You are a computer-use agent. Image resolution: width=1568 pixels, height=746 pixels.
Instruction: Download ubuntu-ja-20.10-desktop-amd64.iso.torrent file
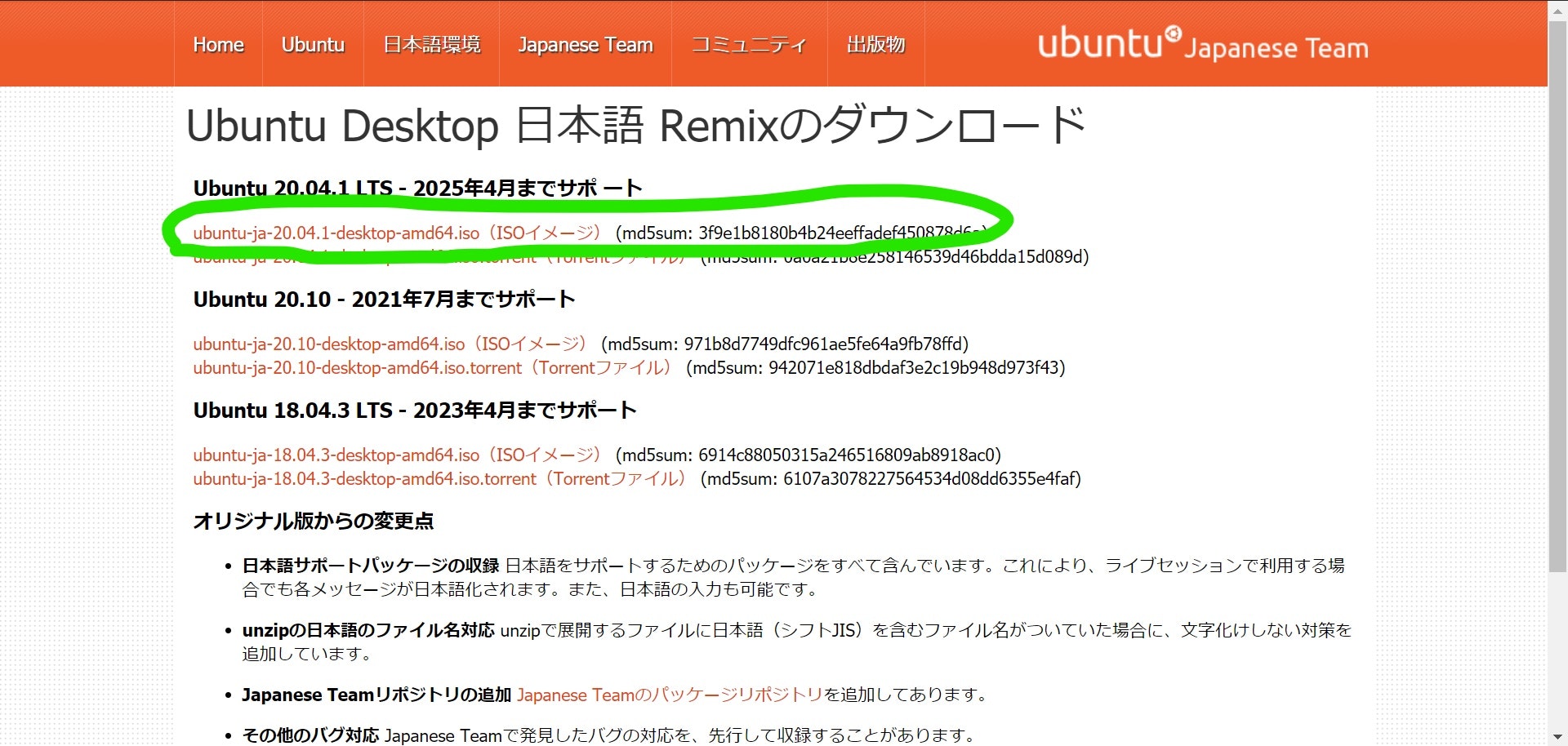pos(432,367)
